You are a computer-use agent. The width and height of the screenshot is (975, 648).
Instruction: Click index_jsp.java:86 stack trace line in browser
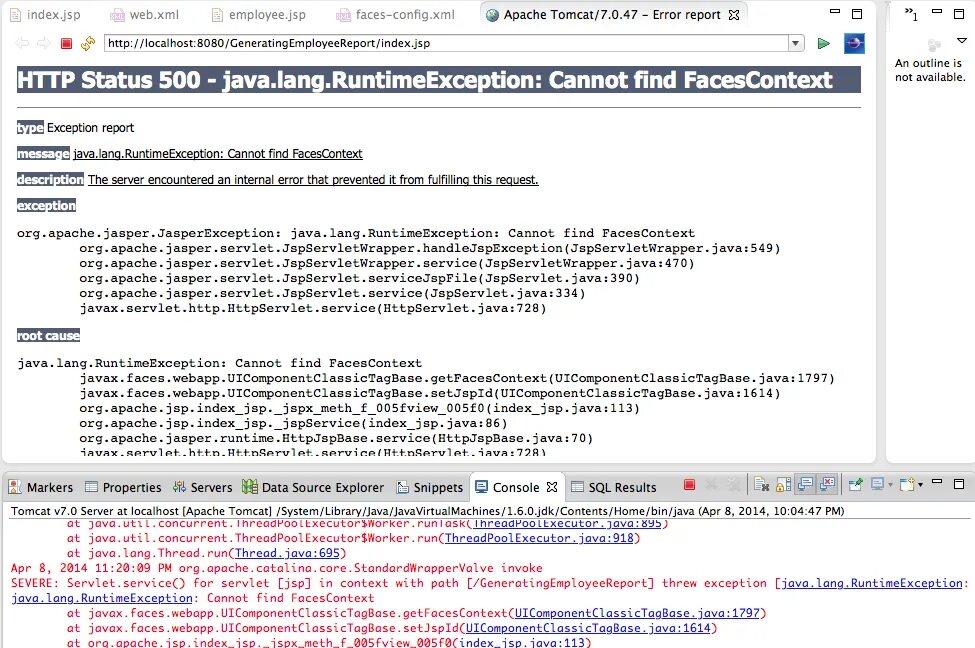[293, 423]
